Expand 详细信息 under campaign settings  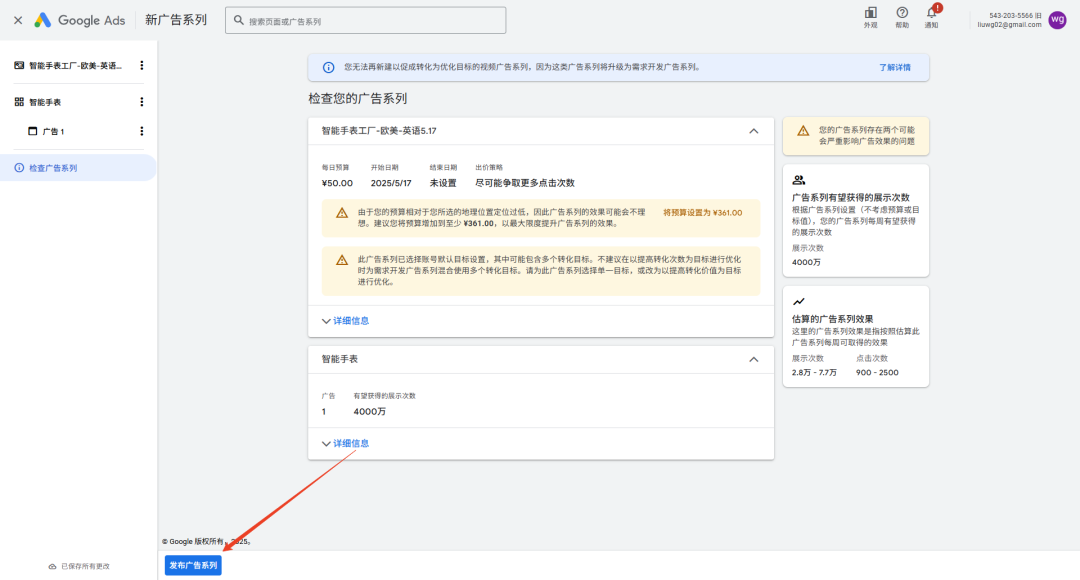coord(345,321)
